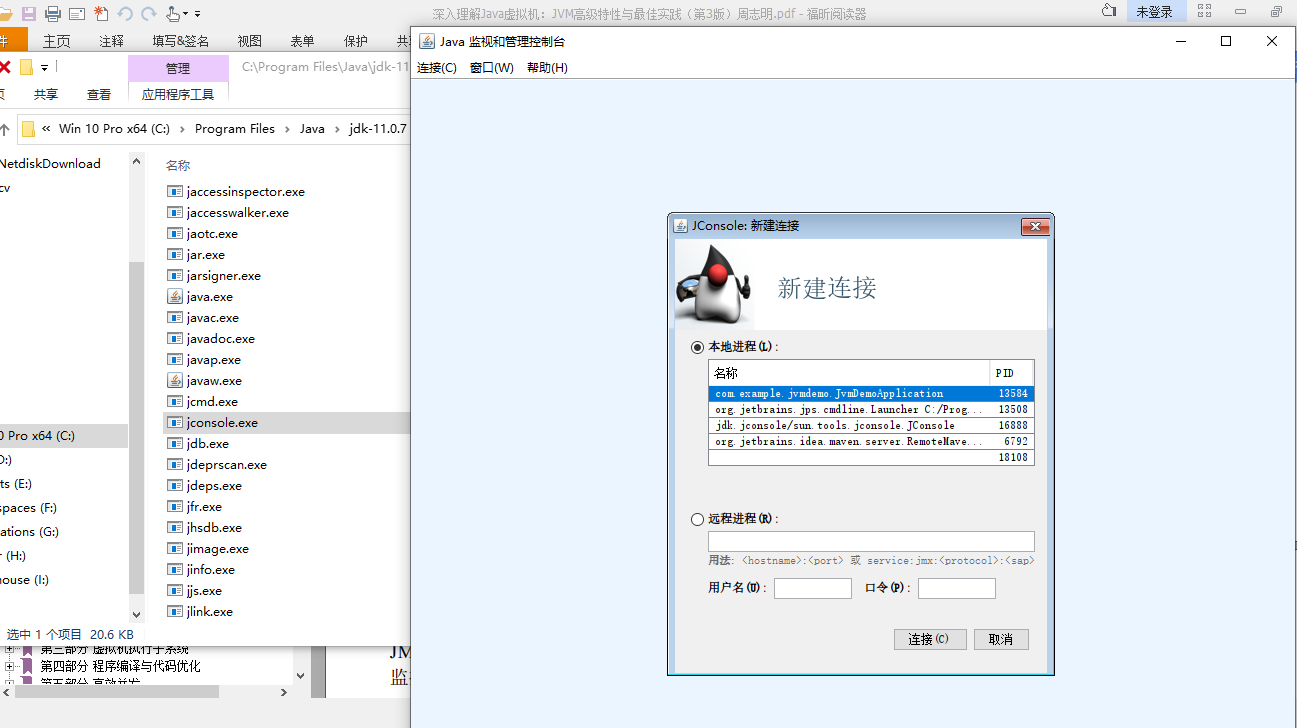Click the new folder icon in Explorer toolbar
Image resolution: width=1297 pixels, height=728 pixels.
(27, 67)
